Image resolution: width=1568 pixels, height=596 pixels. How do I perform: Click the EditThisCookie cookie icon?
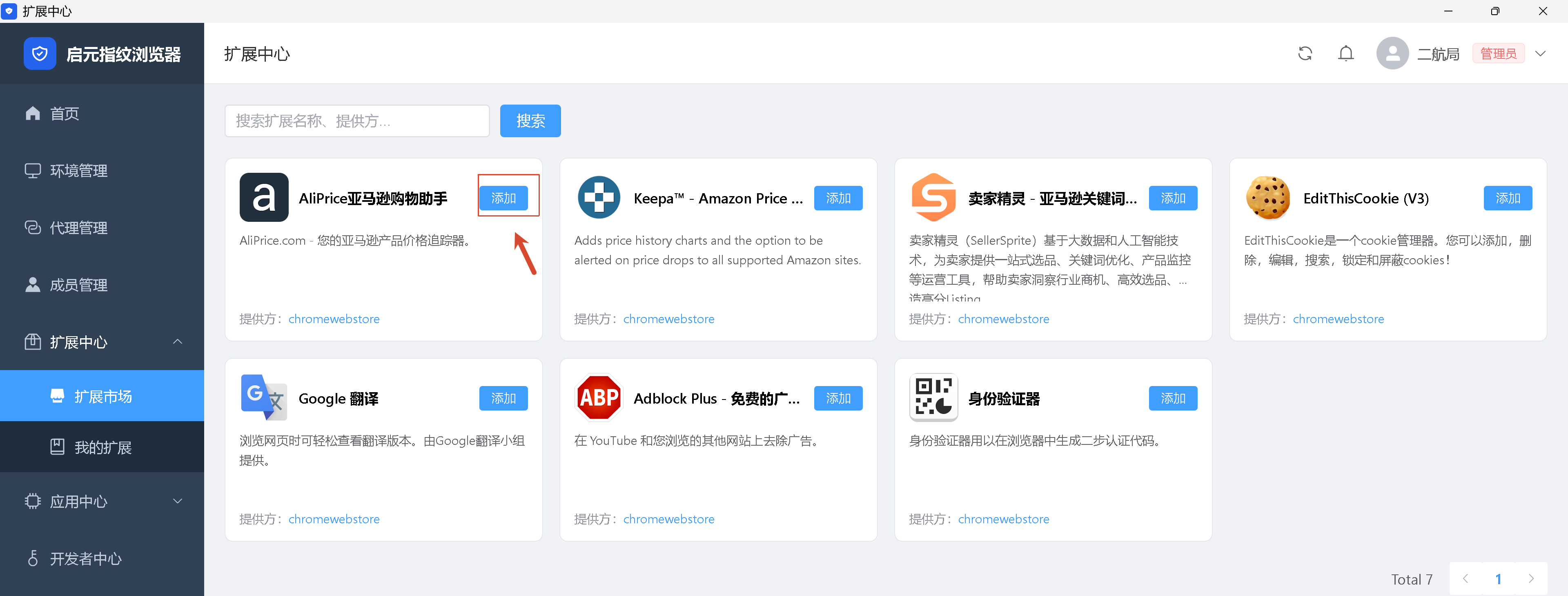pyautogui.click(x=1268, y=198)
